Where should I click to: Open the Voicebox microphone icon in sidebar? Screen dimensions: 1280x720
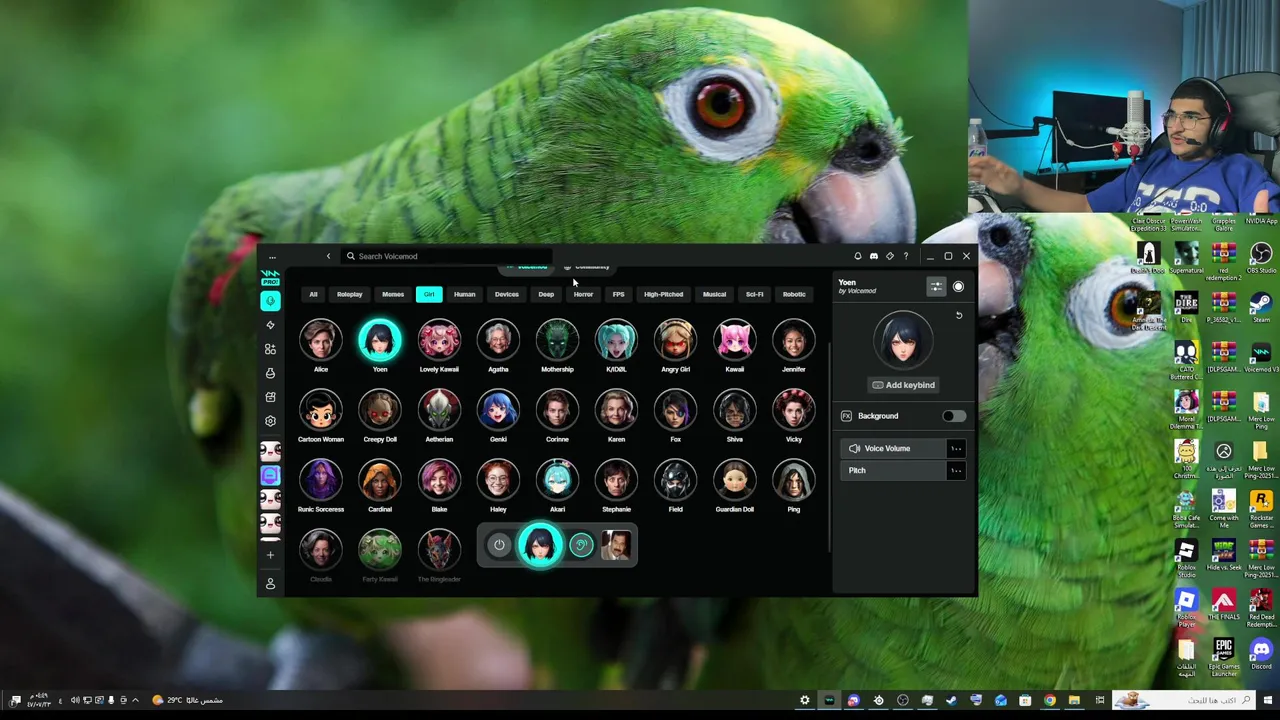pos(270,301)
